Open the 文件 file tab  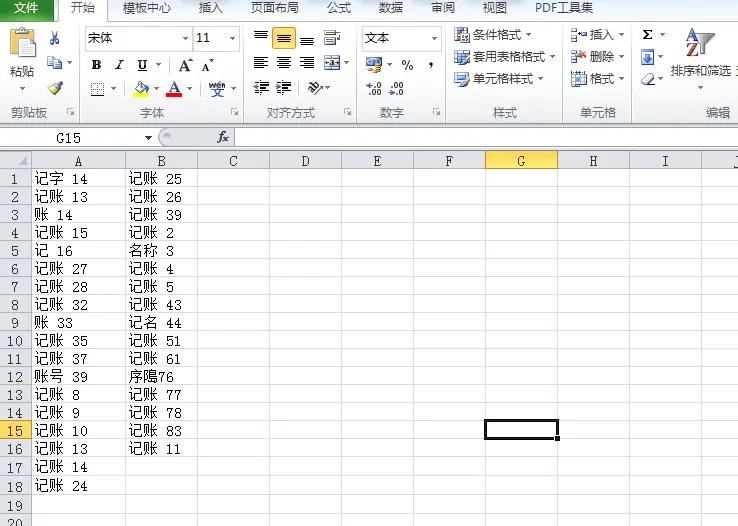click(x=26, y=8)
